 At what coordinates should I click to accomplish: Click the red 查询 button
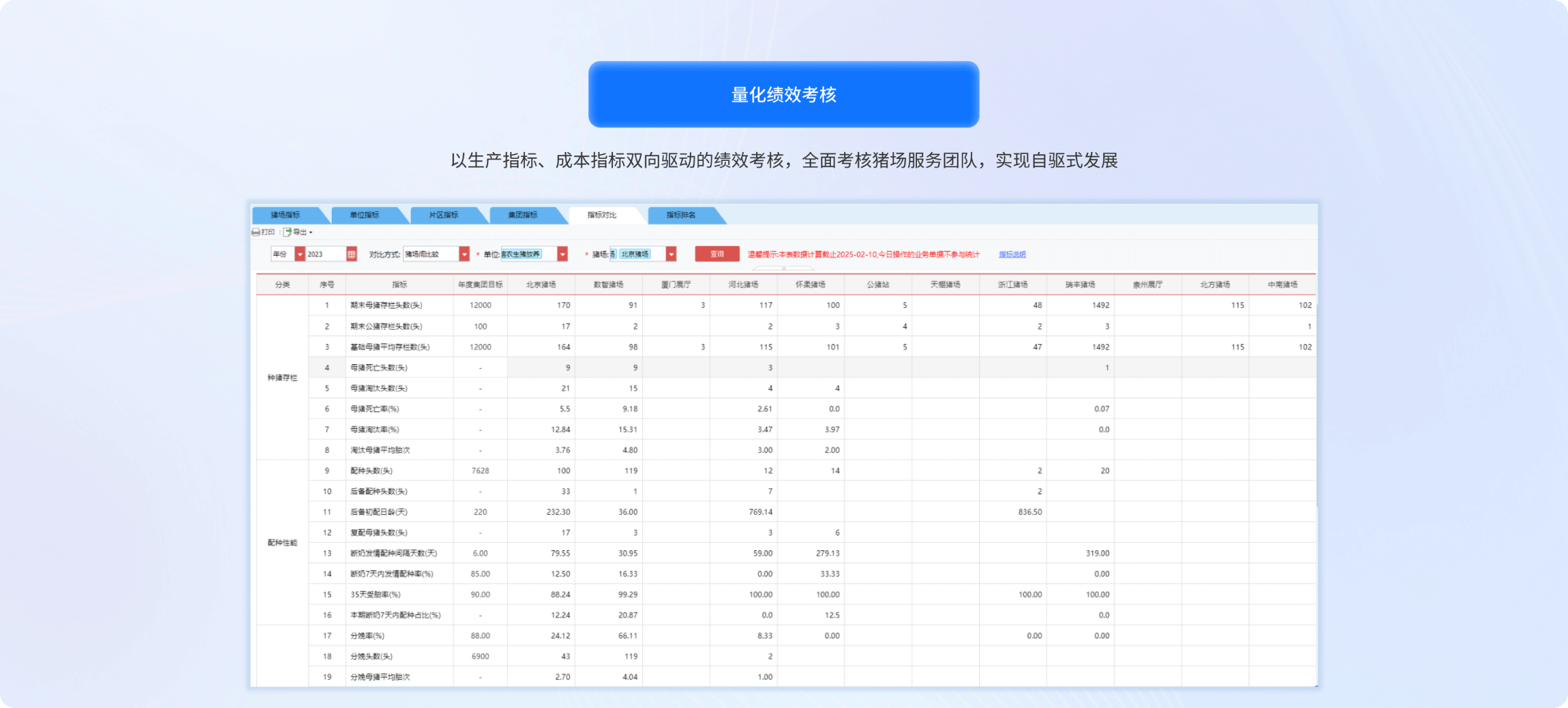(x=717, y=254)
